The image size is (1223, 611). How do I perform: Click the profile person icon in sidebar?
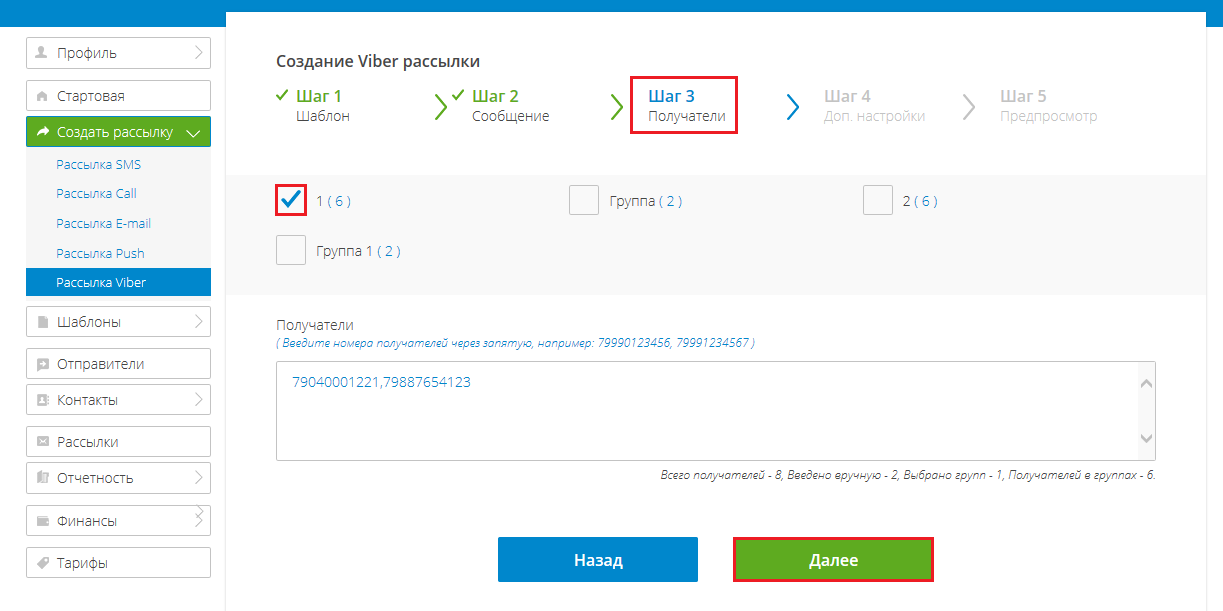click(41, 53)
